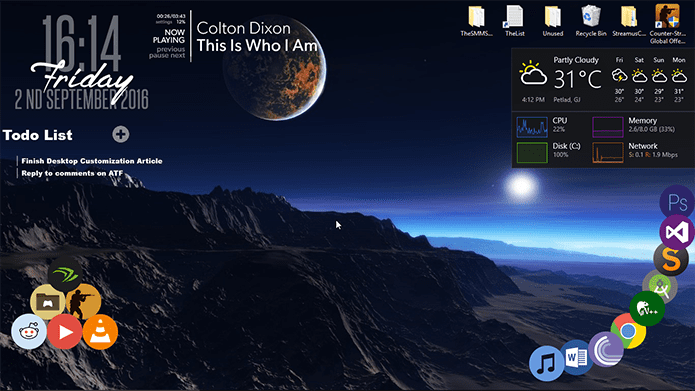Click the red play-button launcher icon
Image resolution: width=695 pixels, height=391 pixels.
pyautogui.click(x=65, y=332)
